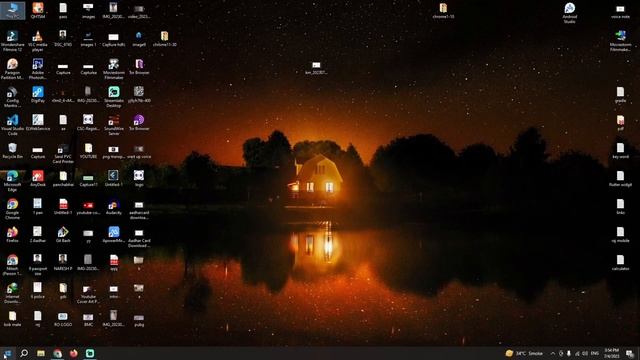Select the voice note file icon
640x360 pixels.
click(620, 11)
